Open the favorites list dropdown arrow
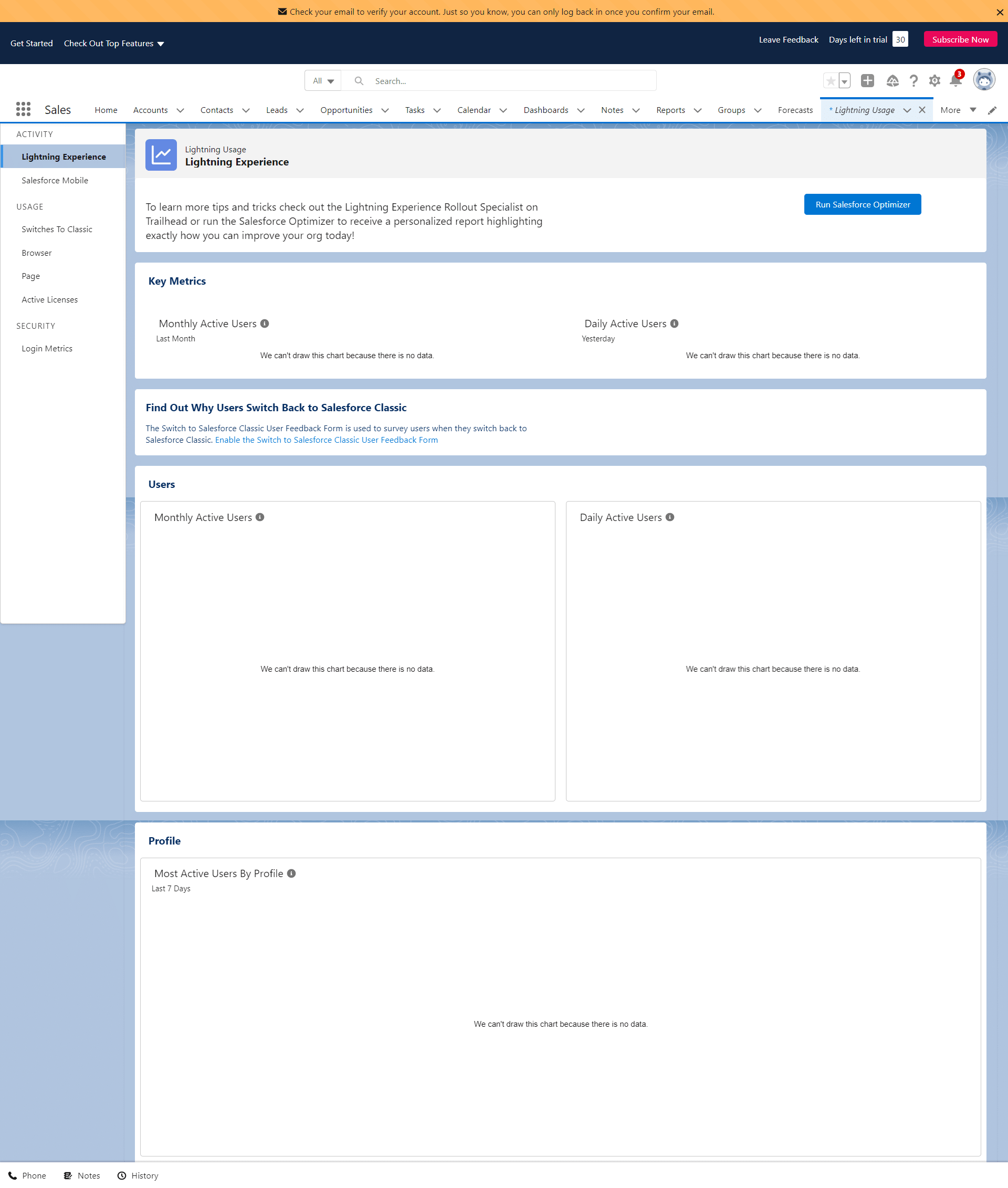 tap(844, 81)
